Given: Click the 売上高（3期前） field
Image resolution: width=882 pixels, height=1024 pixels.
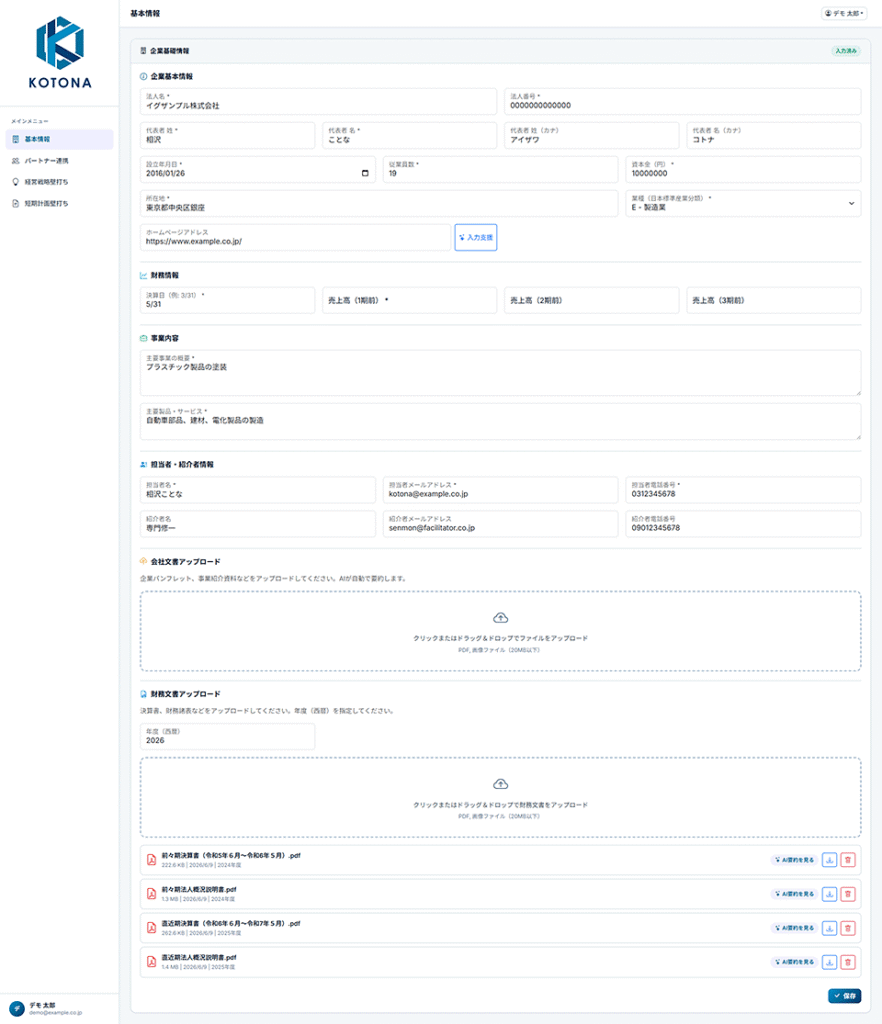Looking at the screenshot, I should click(774, 300).
